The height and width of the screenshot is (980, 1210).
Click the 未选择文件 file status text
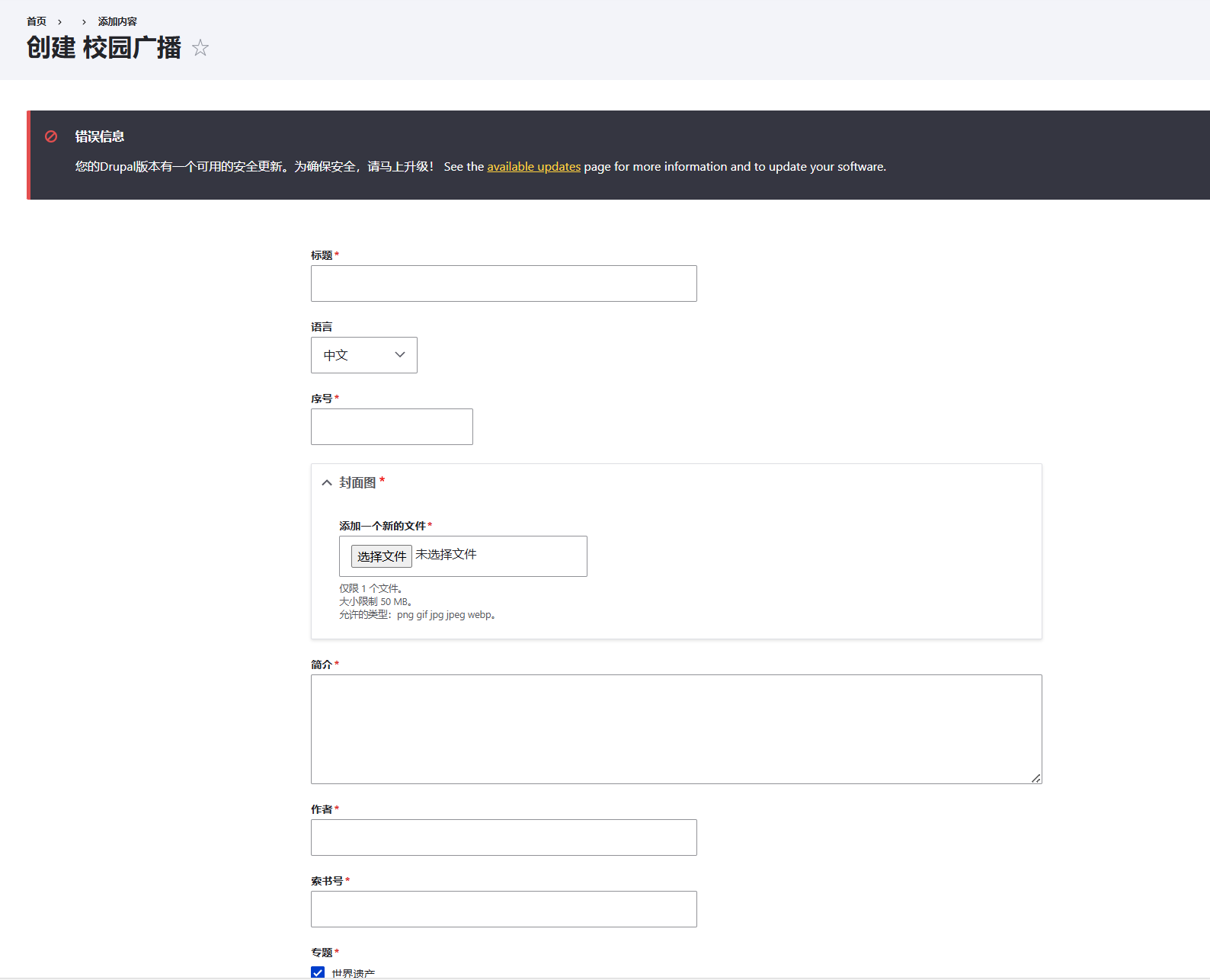click(x=446, y=555)
